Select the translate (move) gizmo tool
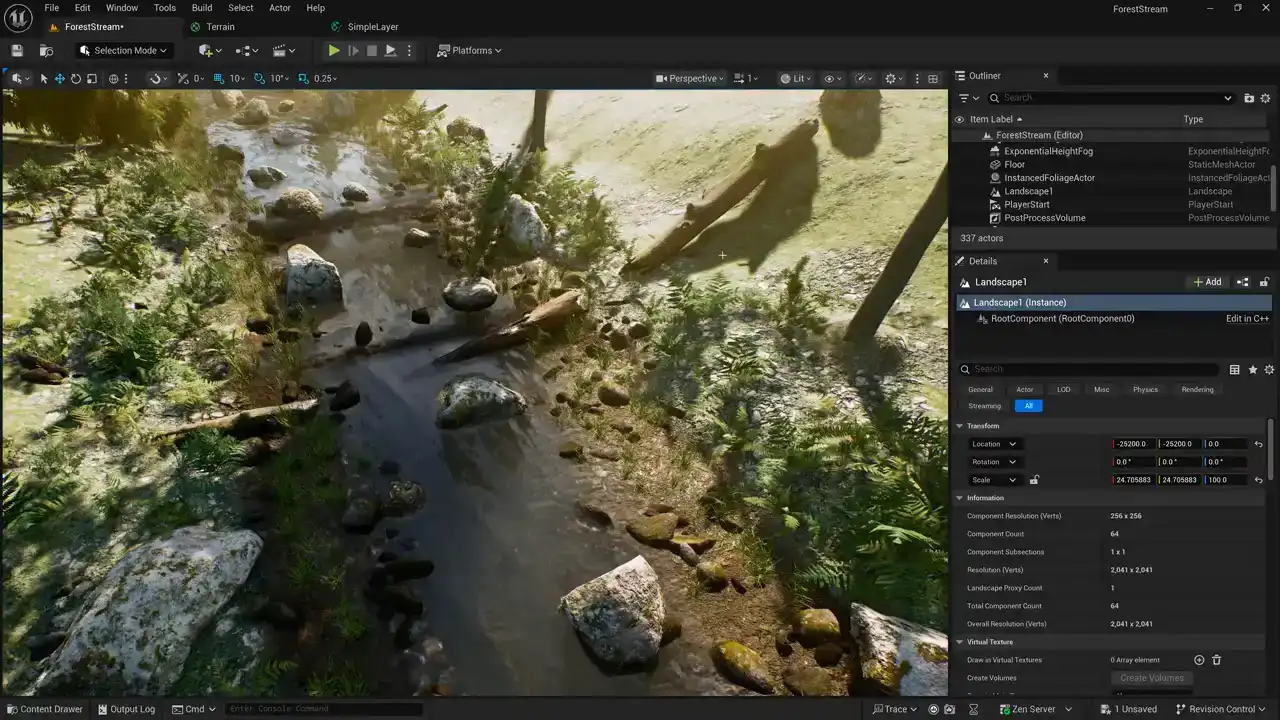Viewport: 1280px width, 720px height. [59, 78]
